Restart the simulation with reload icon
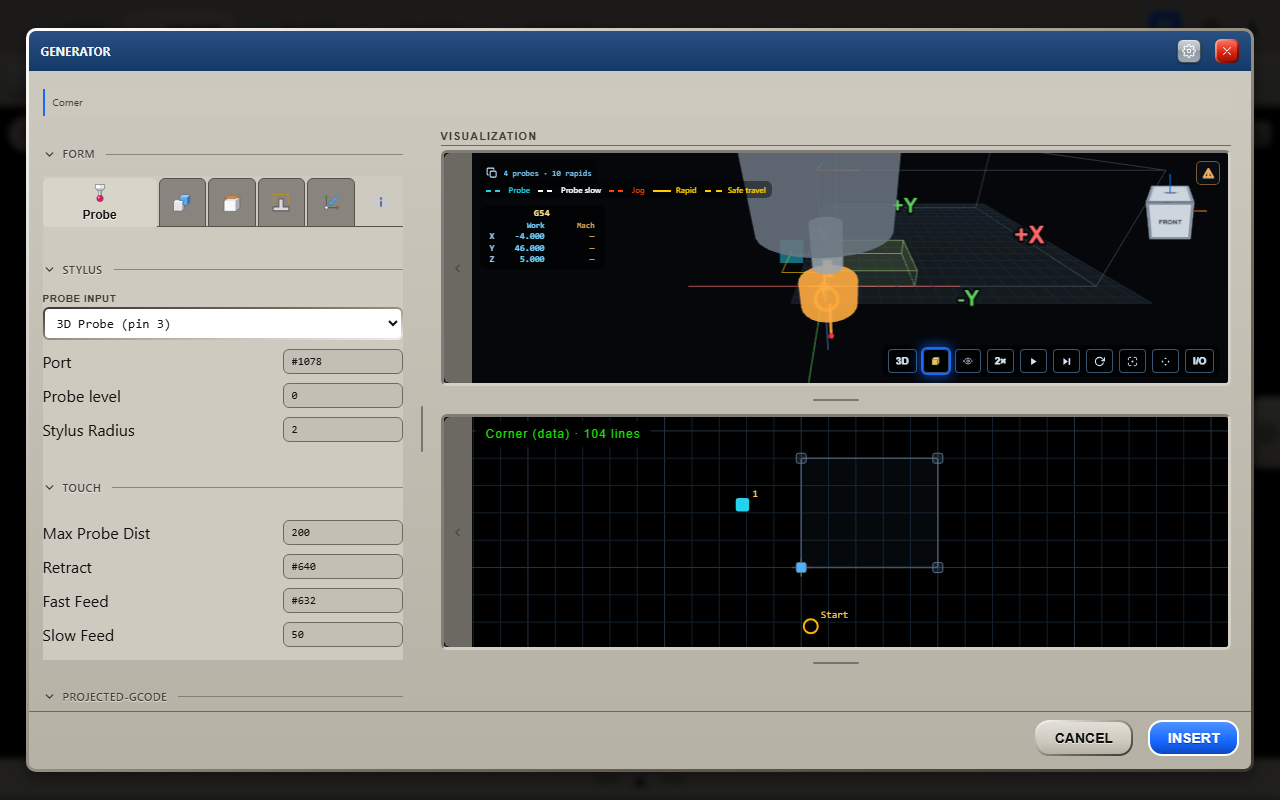Screen dimensions: 1280x800 [1100, 361]
